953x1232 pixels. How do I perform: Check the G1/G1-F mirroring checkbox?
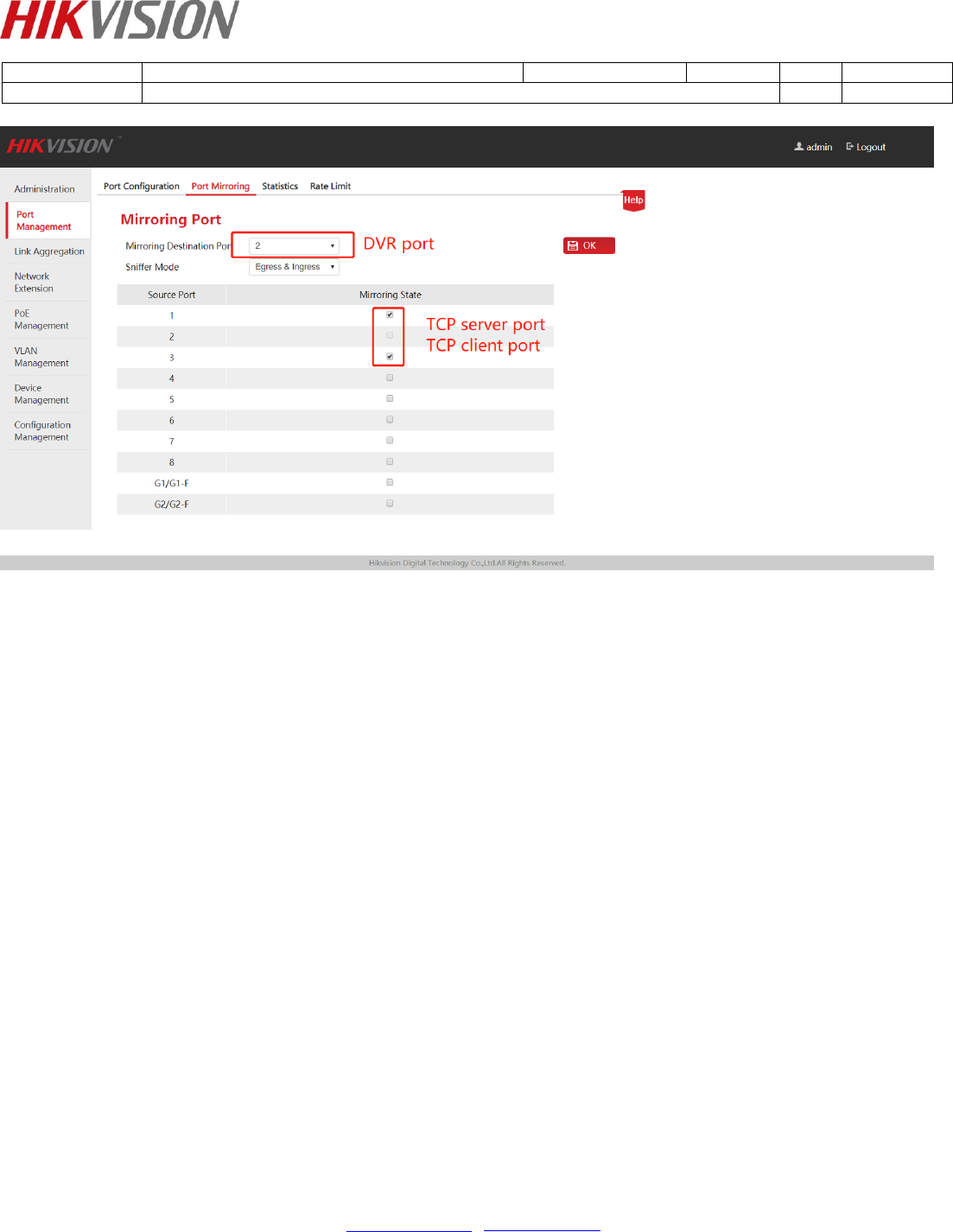(x=390, y=482)
